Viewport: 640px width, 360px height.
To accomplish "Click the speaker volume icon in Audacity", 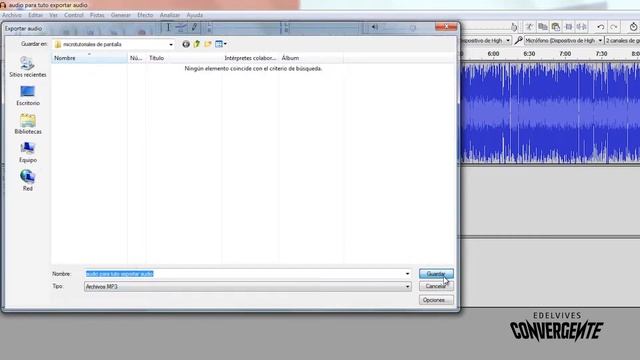I will 374,27.
